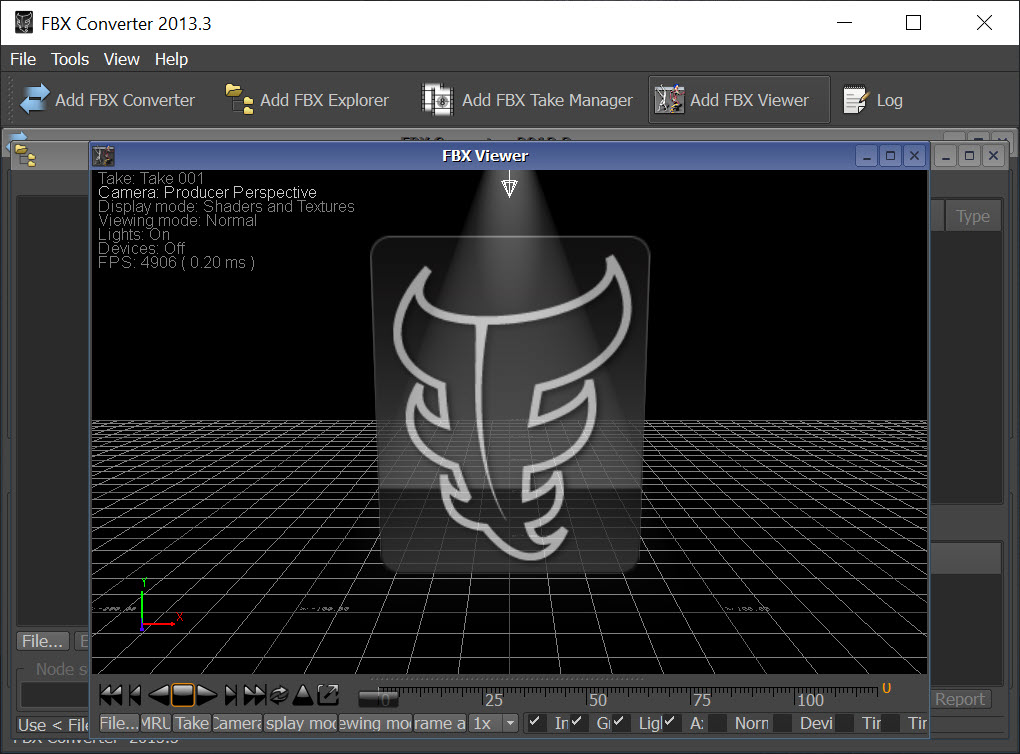Step back one frame in viewer
The image size is (1020, 754).
[x=135, y=695]
